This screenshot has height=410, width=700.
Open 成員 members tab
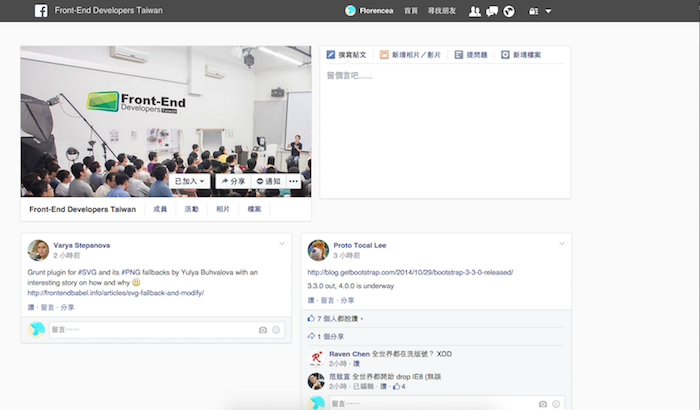coord(160,209)
